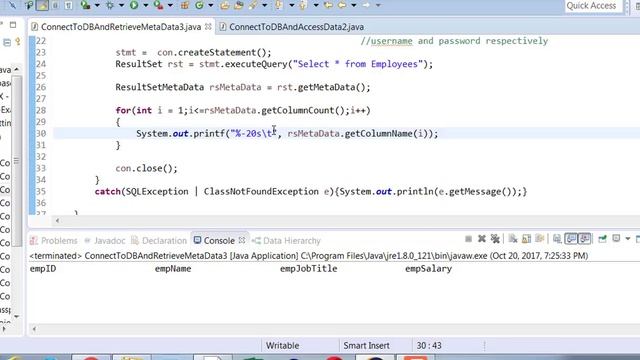Image resolution: width=640 pixels, height=360 pixels.
Task: Click the empJobTitle console output text
Action: [309, 269]
